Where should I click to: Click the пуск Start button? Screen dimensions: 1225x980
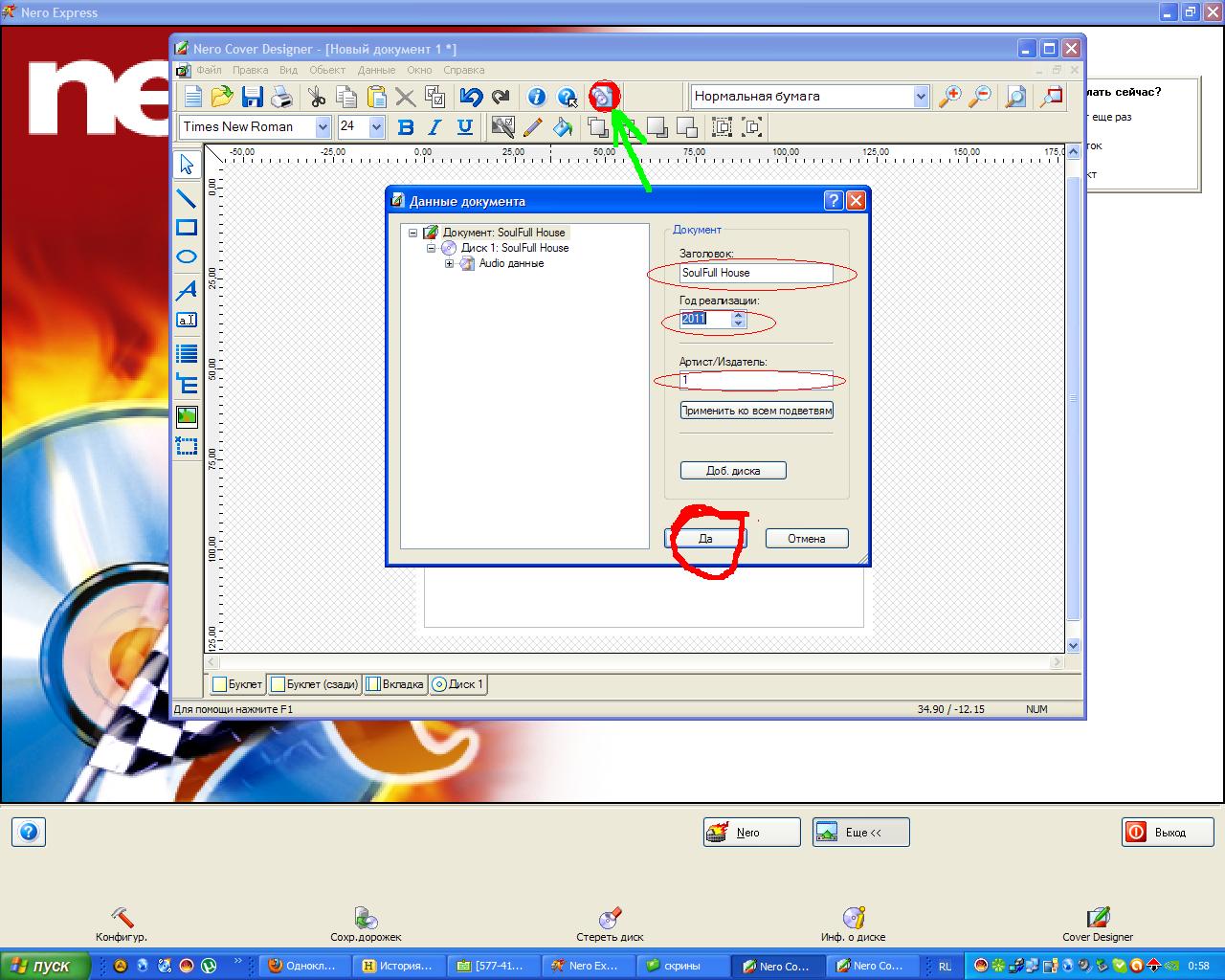point(45,966)
